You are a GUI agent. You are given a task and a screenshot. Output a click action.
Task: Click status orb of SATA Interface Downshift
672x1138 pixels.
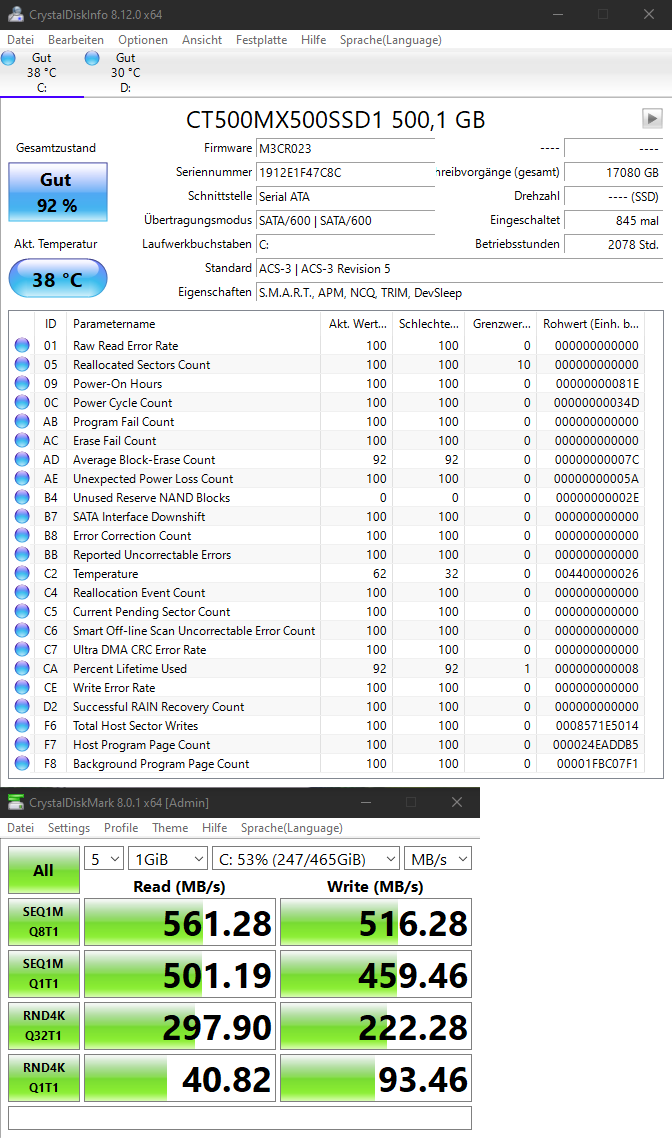coord(22,517)
